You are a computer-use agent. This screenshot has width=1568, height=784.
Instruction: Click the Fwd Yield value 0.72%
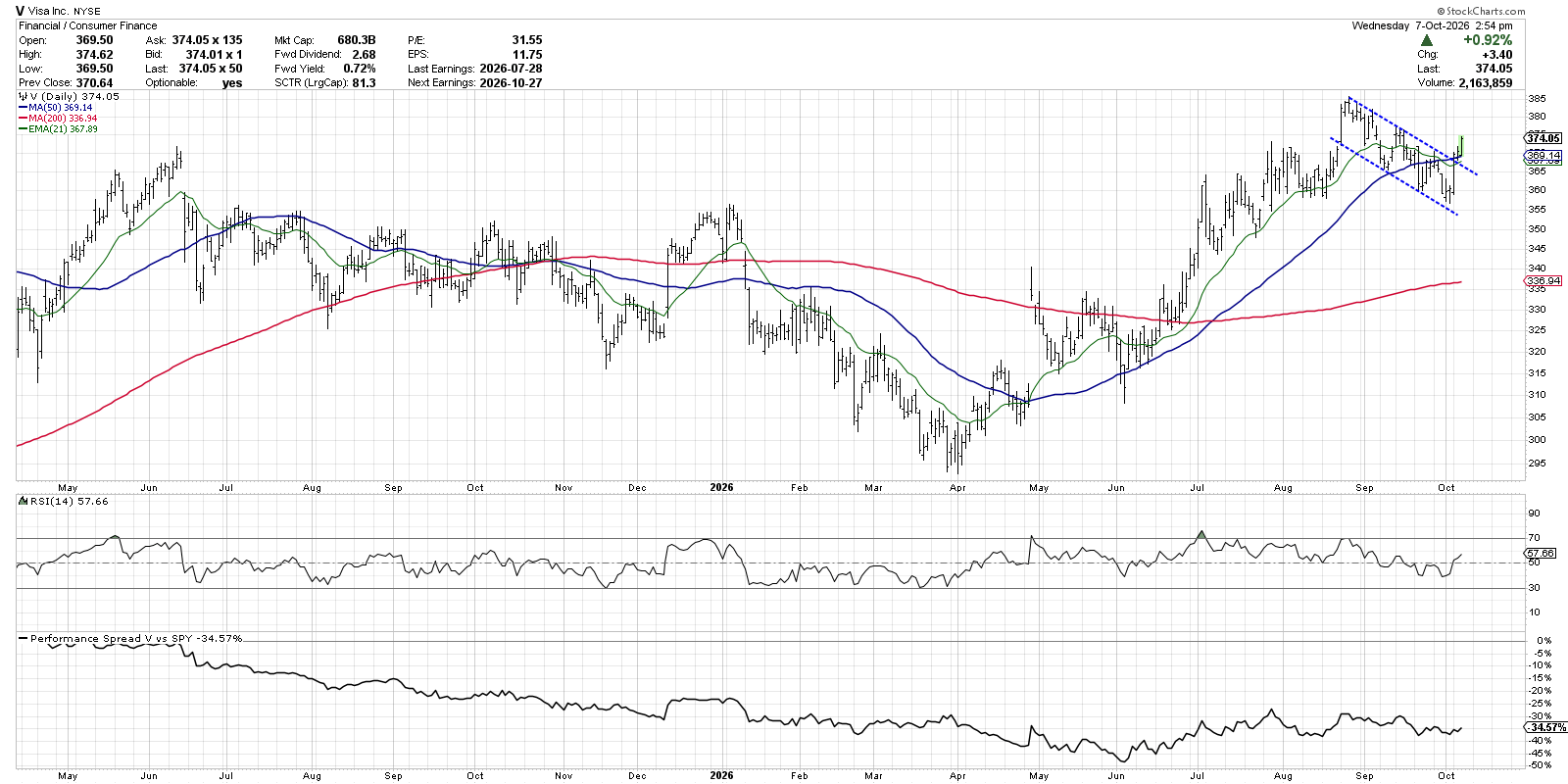(360, 69)
